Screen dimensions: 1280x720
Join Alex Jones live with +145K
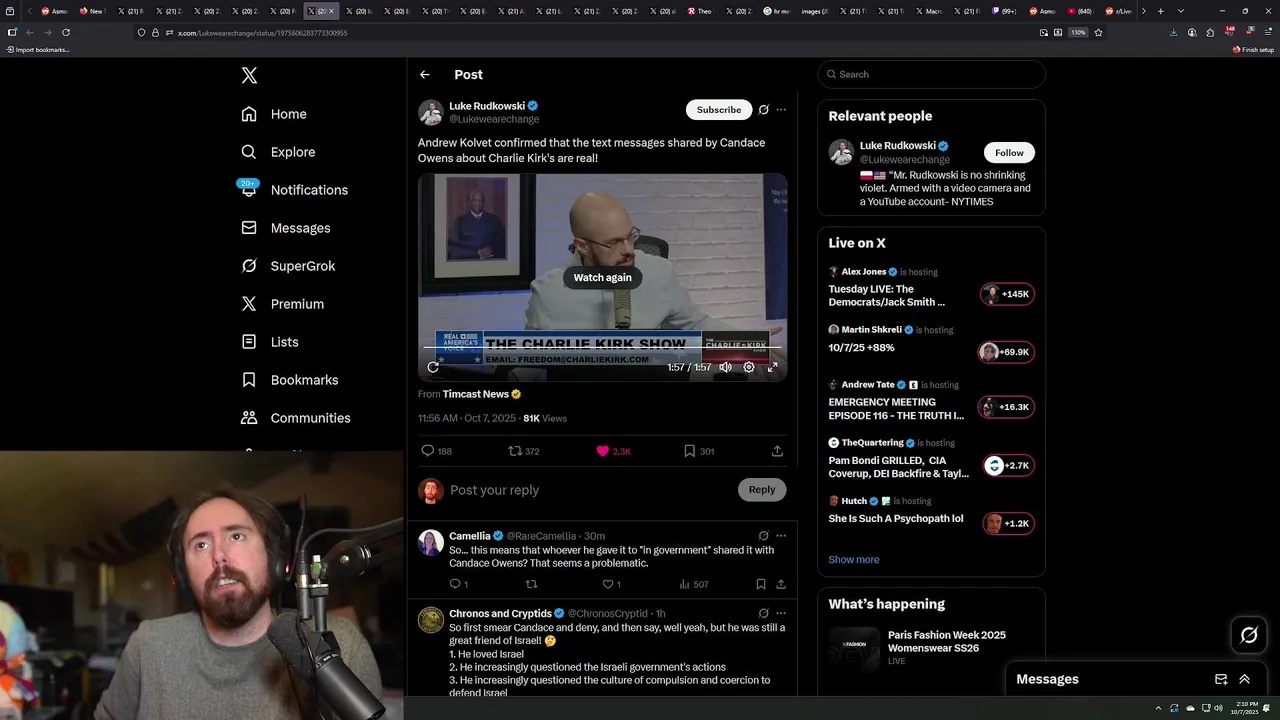point(1007,294)
